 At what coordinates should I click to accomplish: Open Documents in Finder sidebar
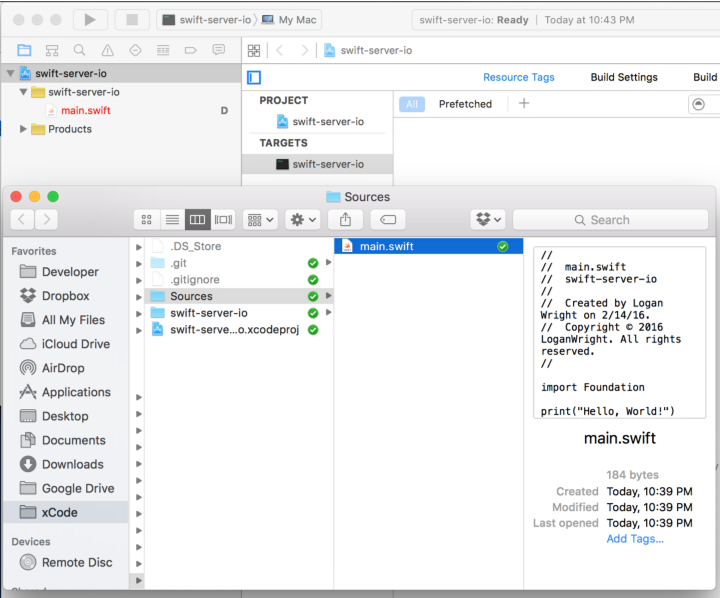tap(65, 440)
